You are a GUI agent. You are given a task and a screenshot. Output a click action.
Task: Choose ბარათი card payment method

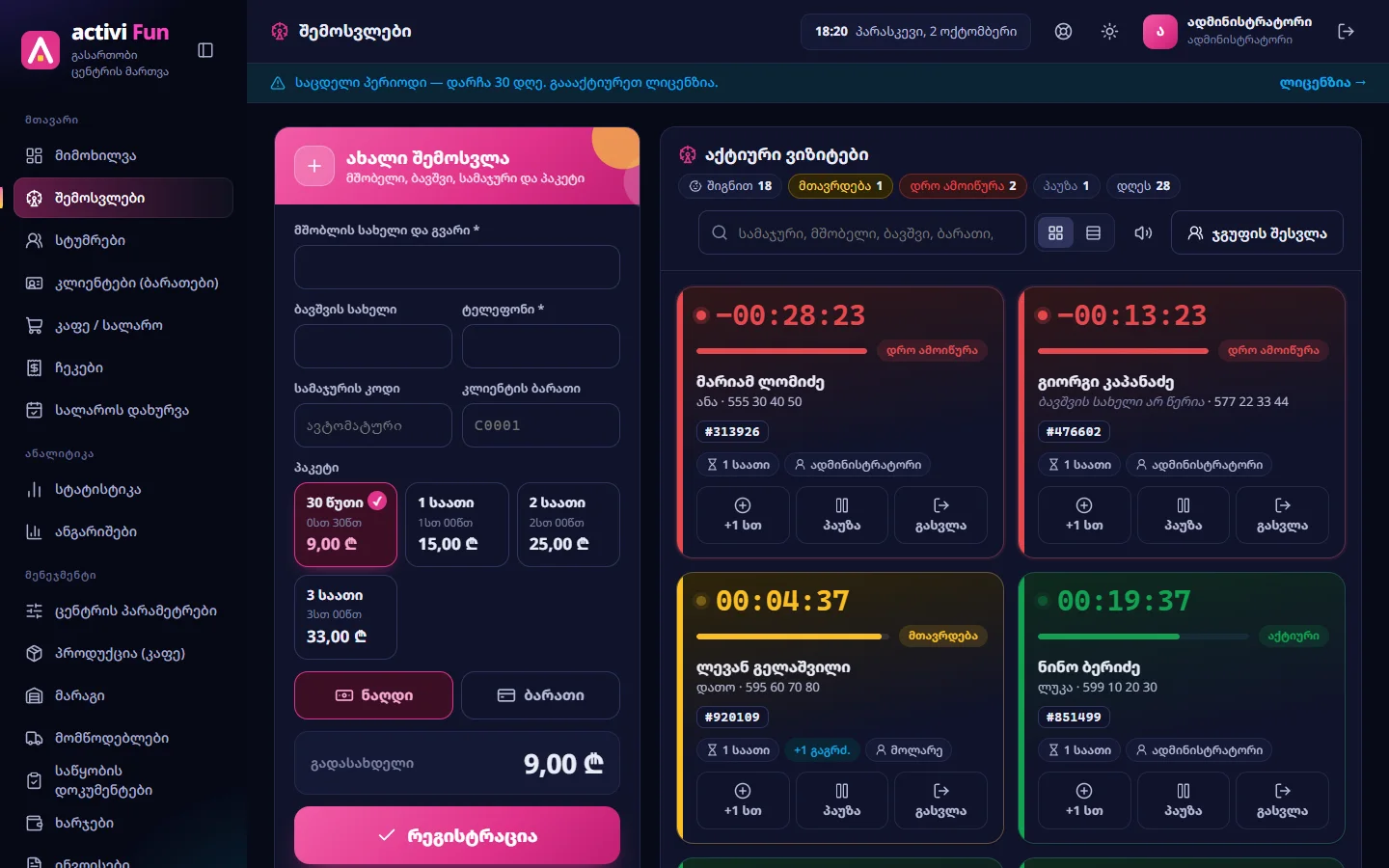click(540, 695)
